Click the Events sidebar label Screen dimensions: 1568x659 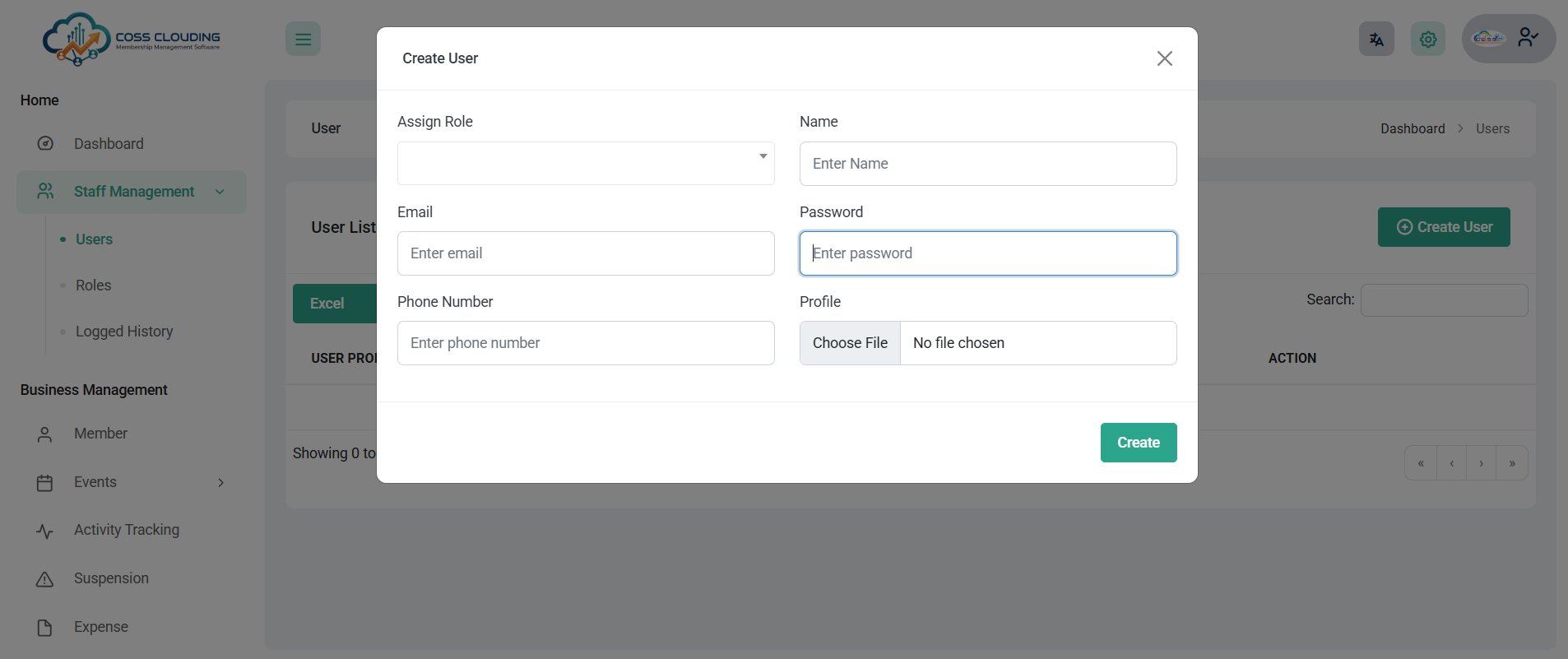coord(95,482)
